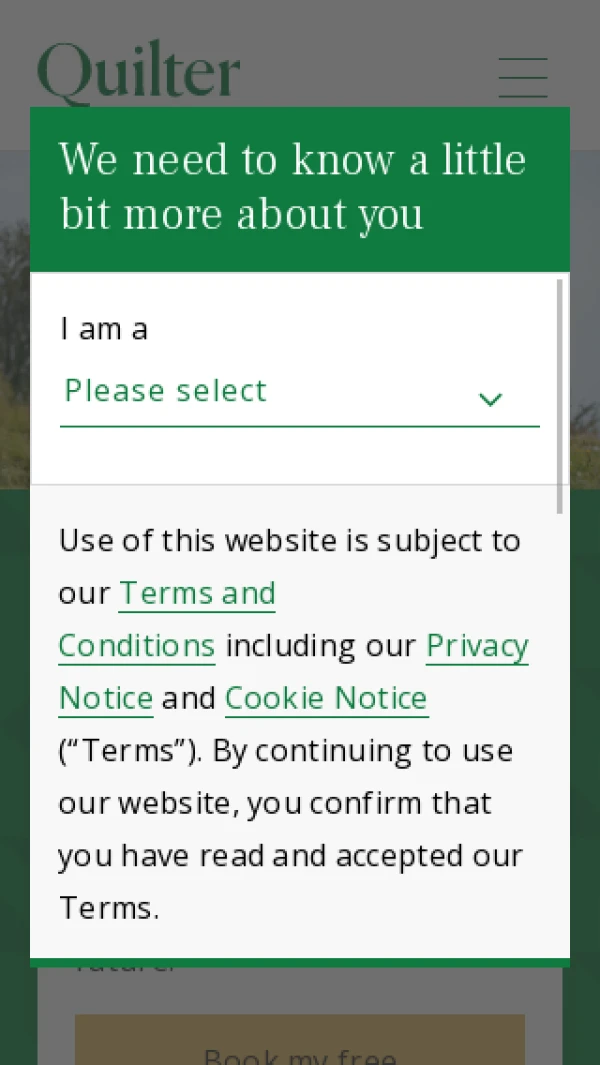The image size is (600, 1065).
Task: Open the Cookie Notice
Action: pos(326,698)
